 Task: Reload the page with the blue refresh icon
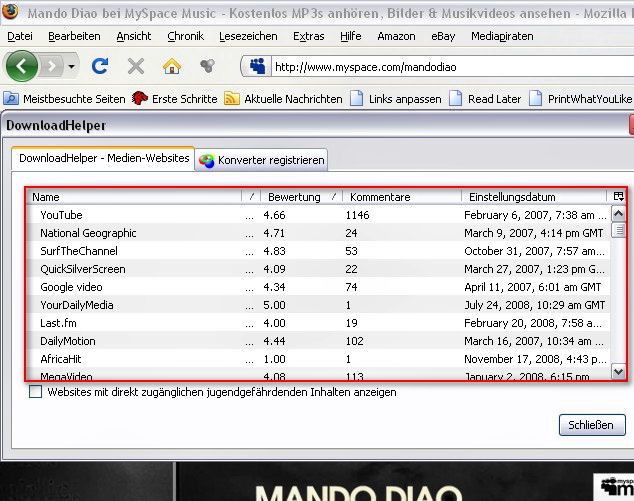(x=99, y=66)
